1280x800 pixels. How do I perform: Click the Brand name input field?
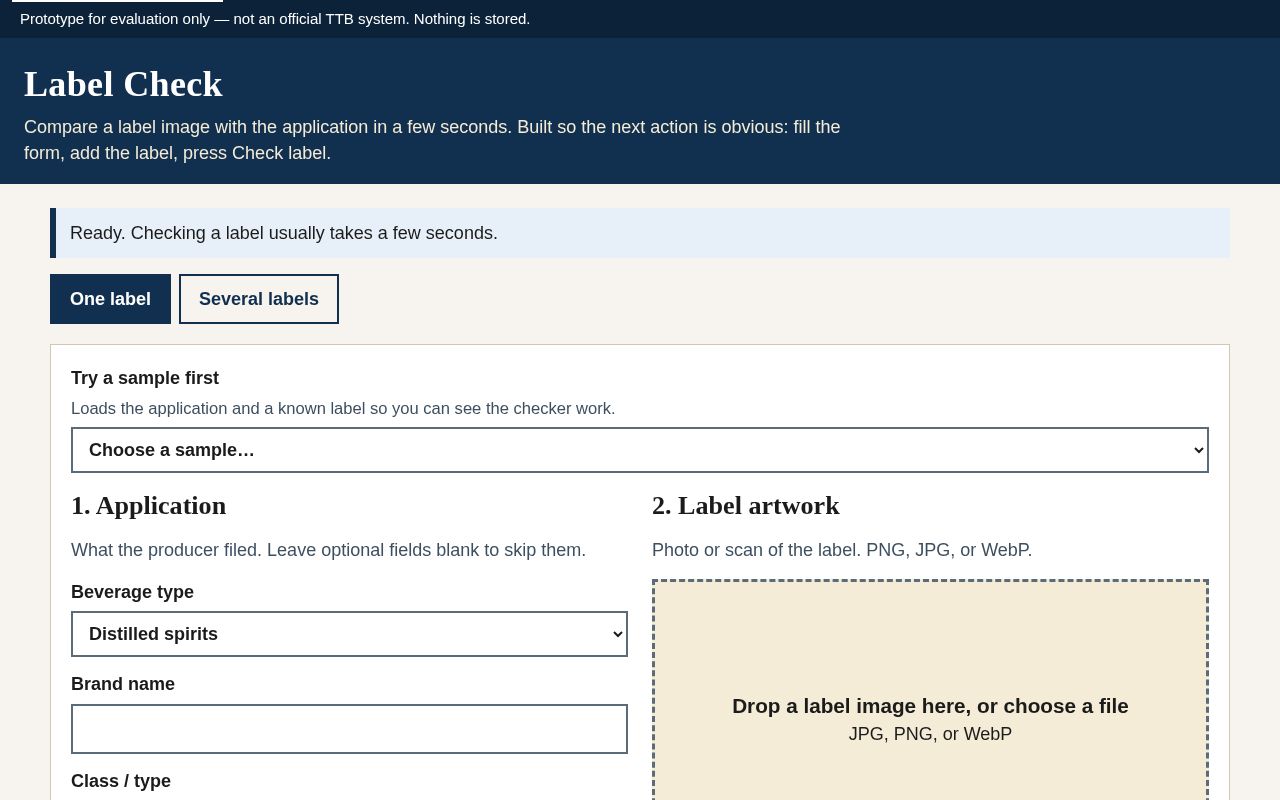(349, 729)
